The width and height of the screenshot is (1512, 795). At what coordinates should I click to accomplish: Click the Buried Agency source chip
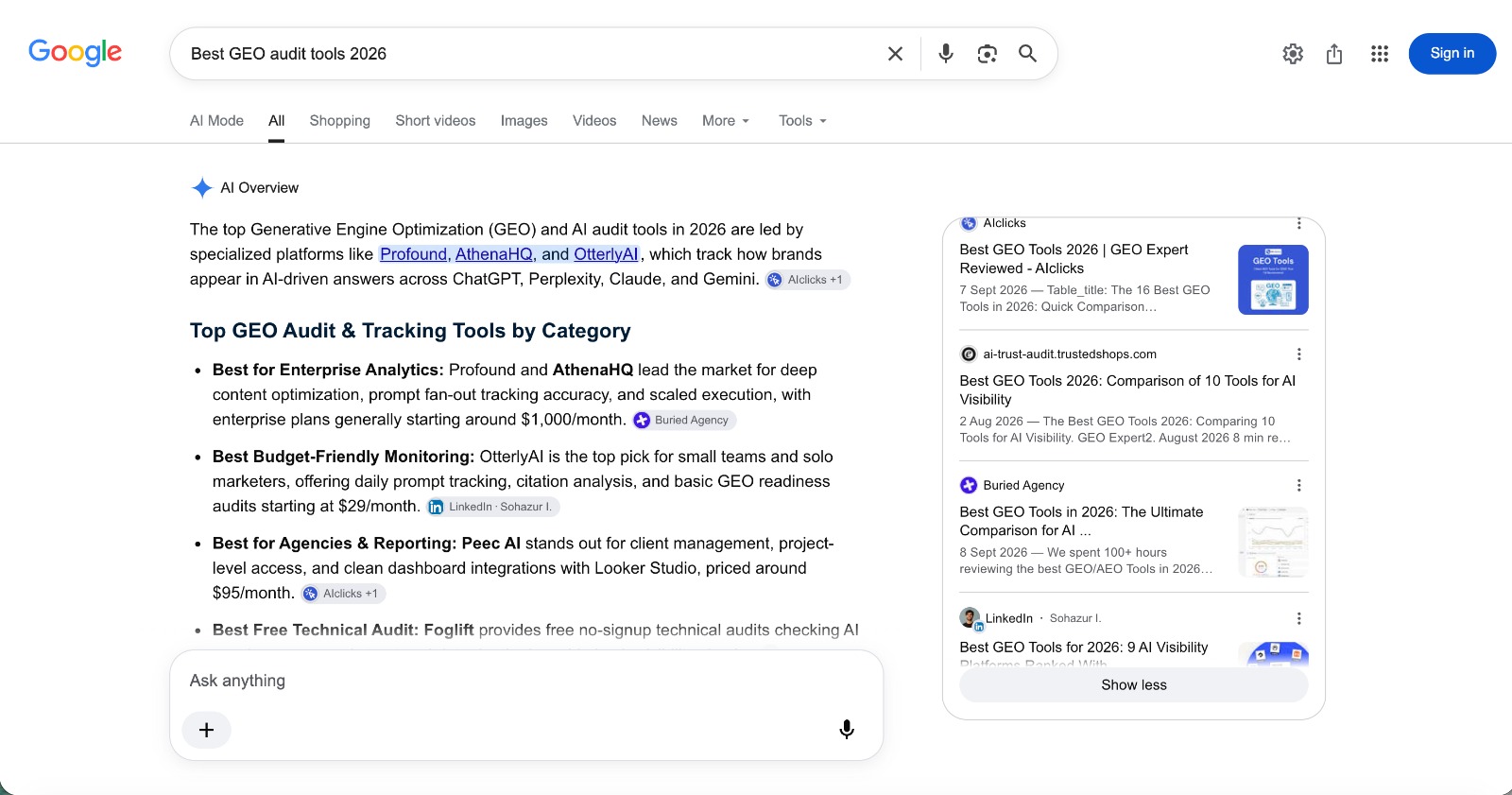point(683,421)
